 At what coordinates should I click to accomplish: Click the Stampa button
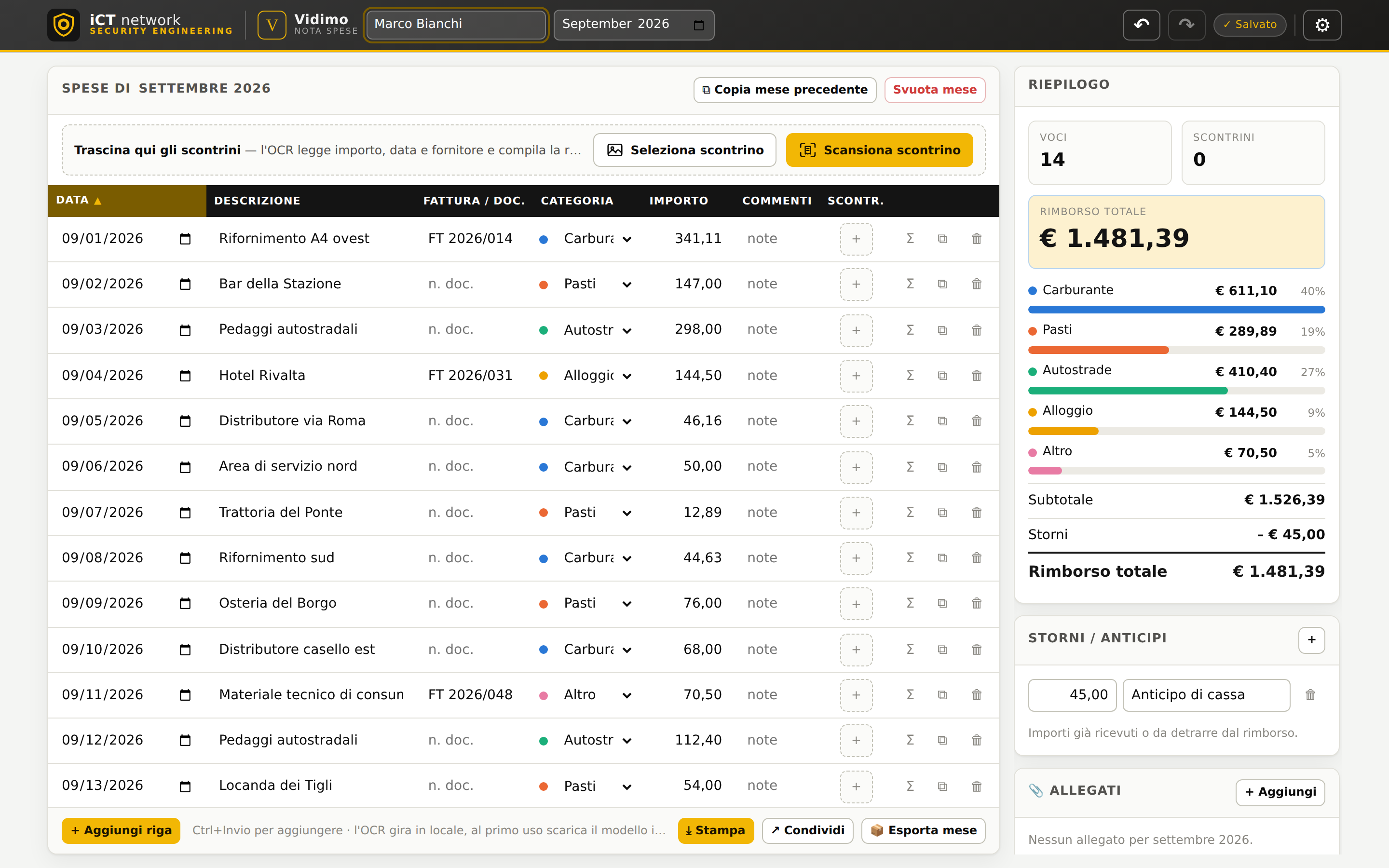pos(715,830)
